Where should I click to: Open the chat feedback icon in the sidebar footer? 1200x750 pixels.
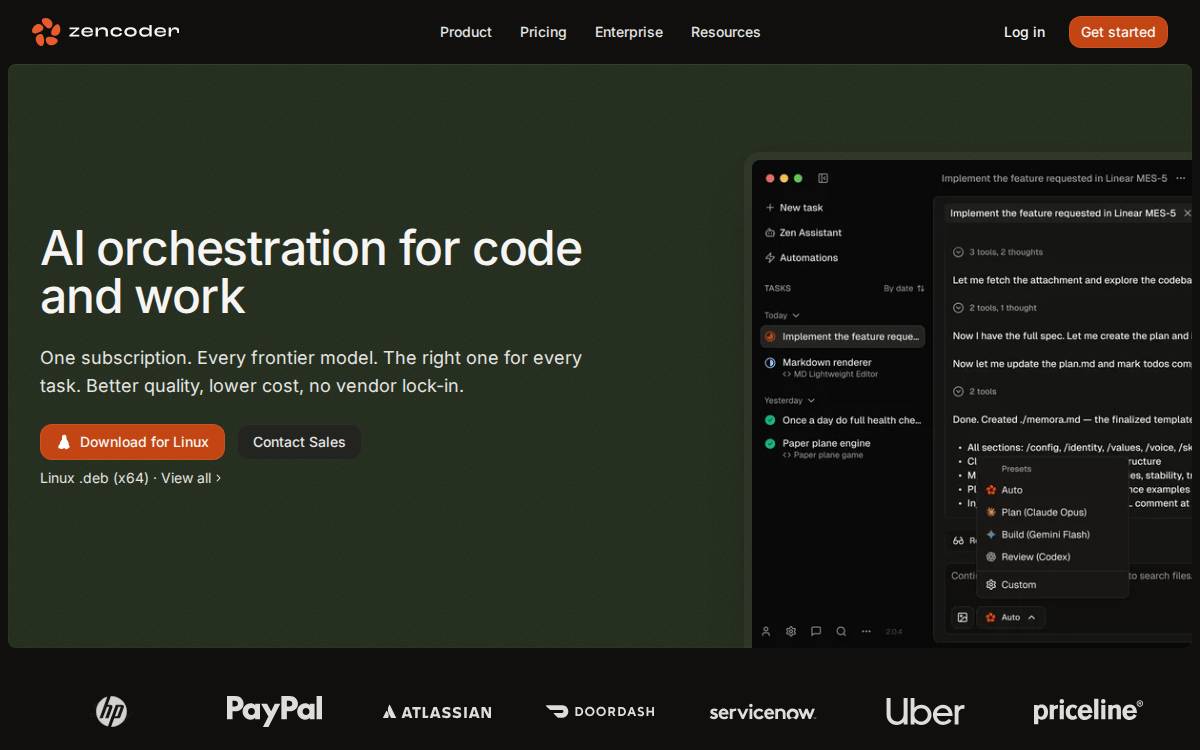pos(816,631)
